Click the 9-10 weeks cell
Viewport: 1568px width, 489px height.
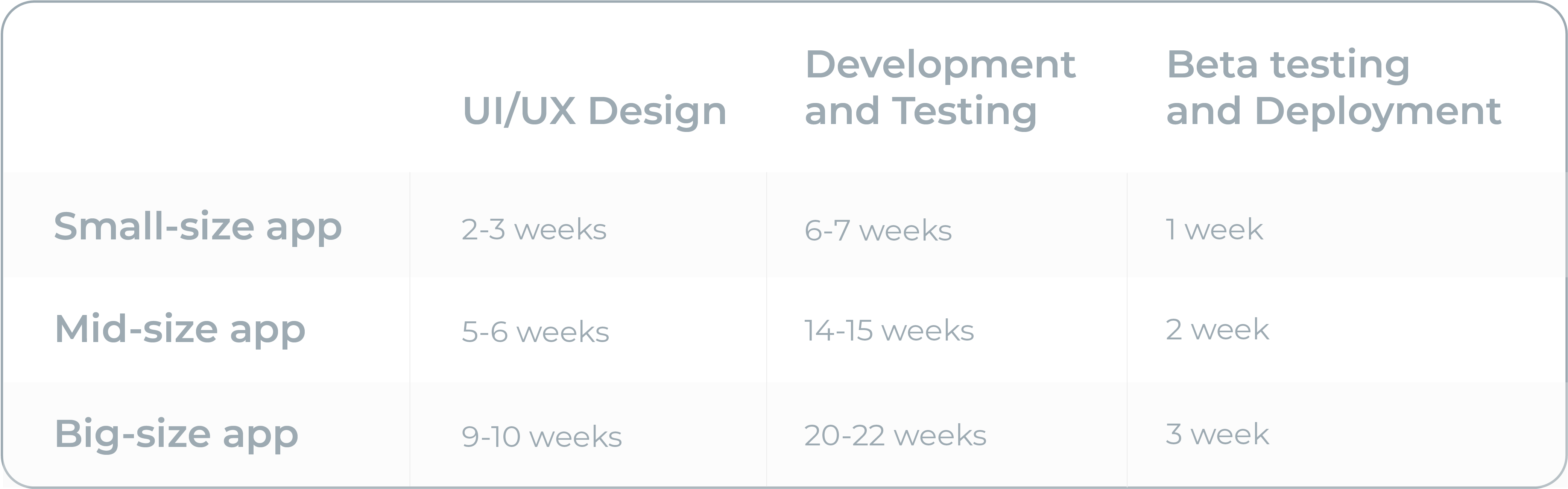coord(542,437)
